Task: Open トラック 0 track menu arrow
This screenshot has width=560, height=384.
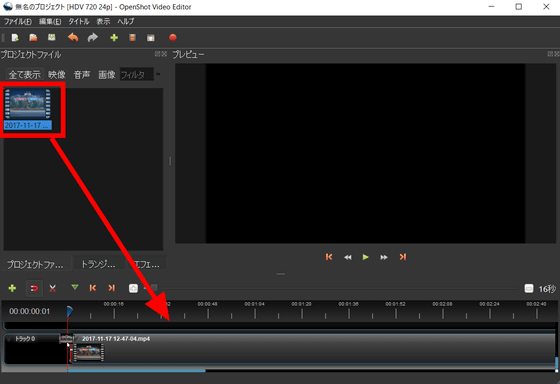Action: click(9, 339)
